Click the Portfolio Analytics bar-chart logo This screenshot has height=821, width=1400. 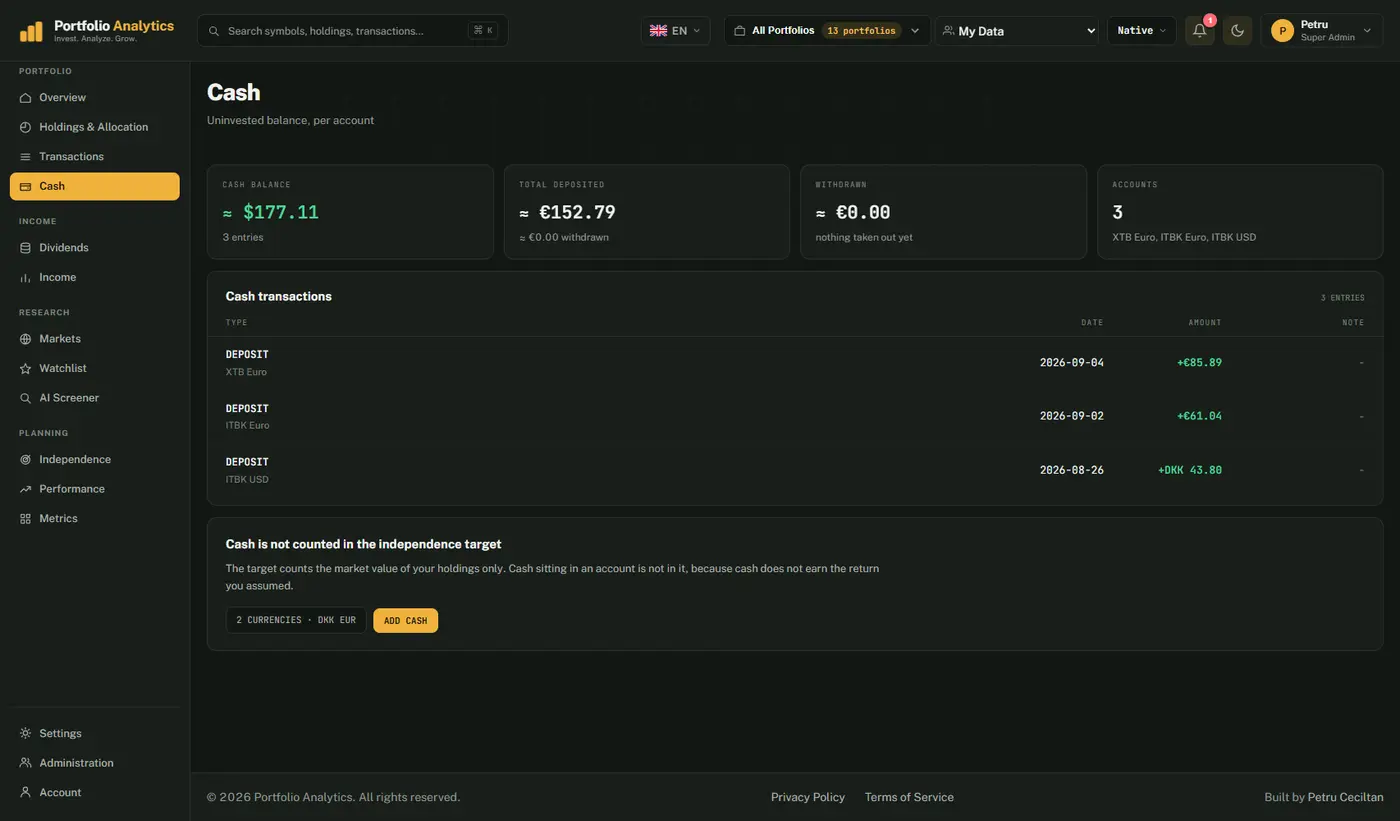[31, 31]
